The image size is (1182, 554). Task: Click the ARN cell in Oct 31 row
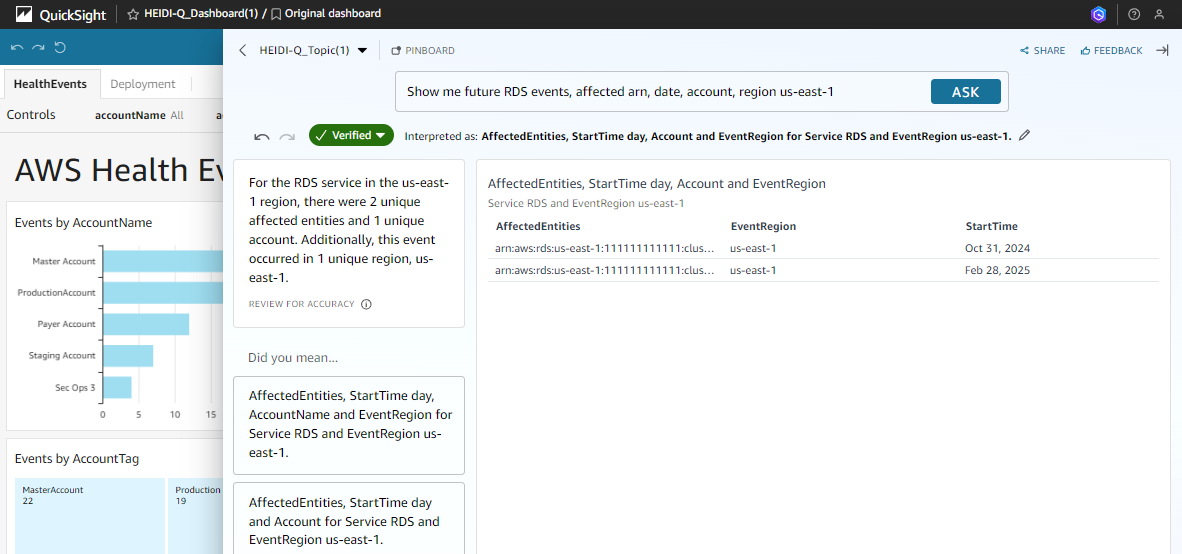click(x=605, y=248)
